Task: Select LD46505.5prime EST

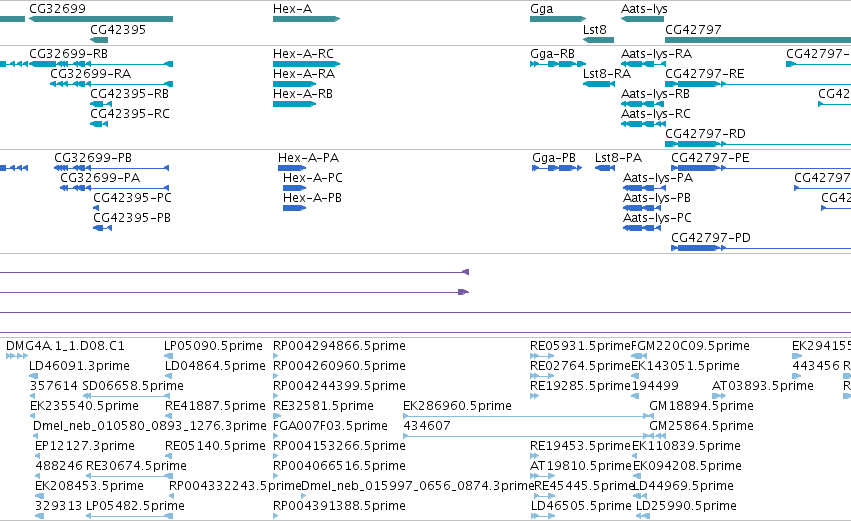Action: click(x=581, y=506)
